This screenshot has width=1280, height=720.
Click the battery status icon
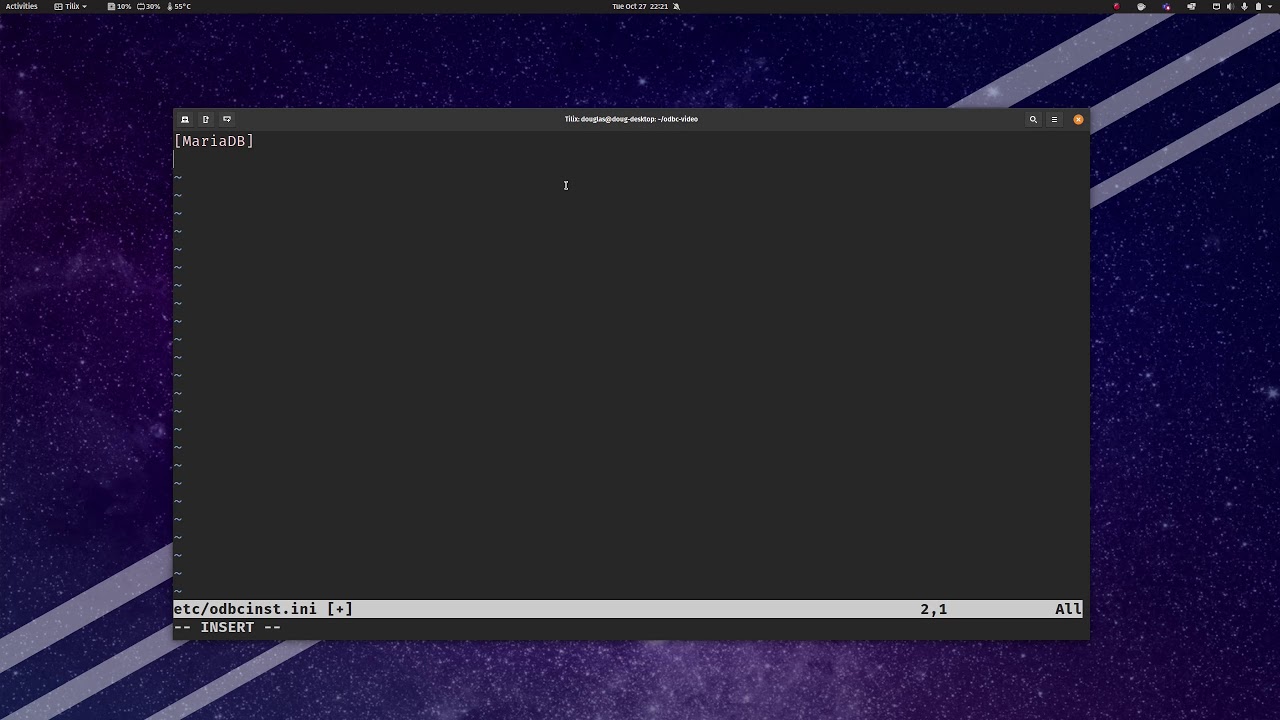pyautogui.click(x=1258, y=6)
